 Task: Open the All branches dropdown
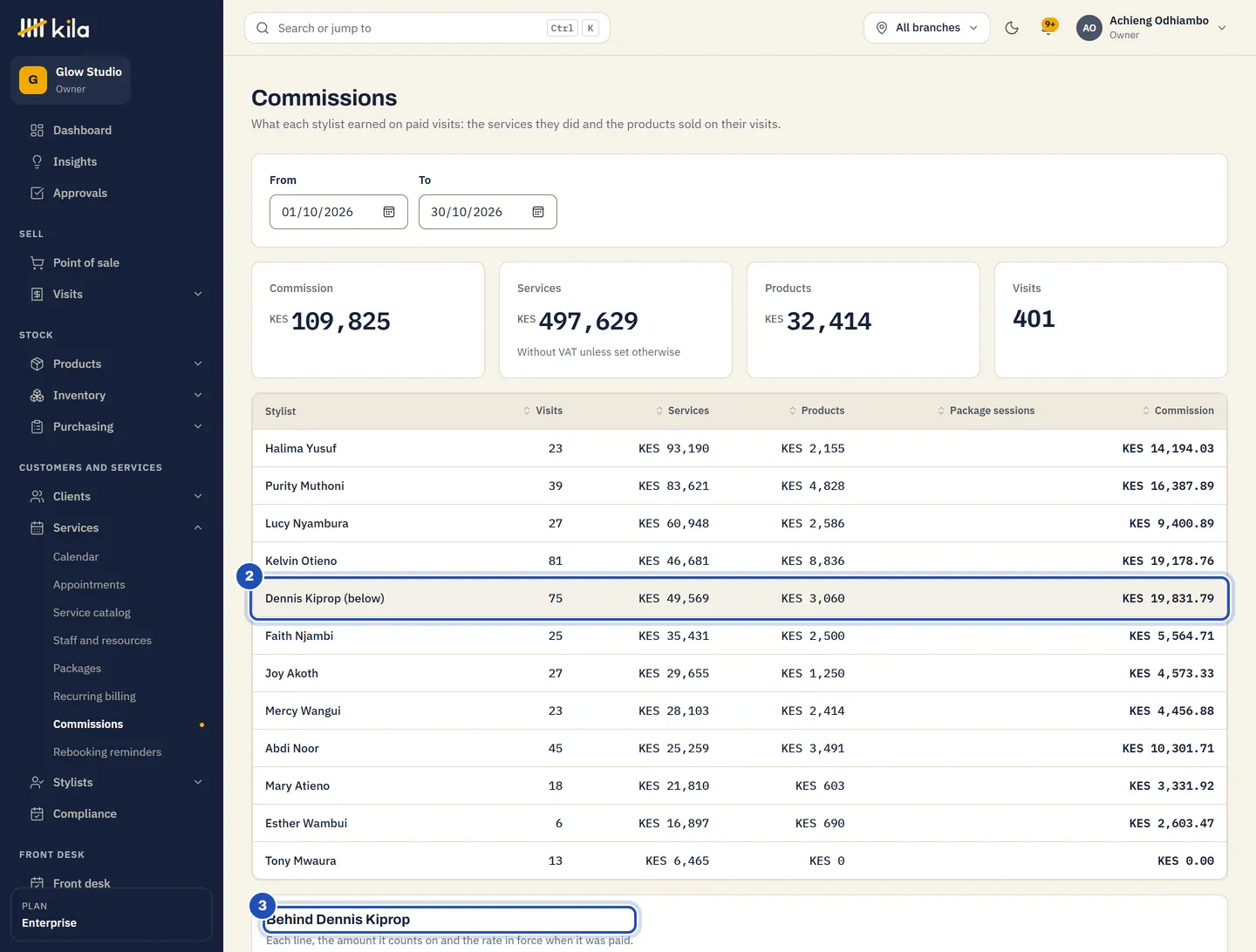[927, 28]
